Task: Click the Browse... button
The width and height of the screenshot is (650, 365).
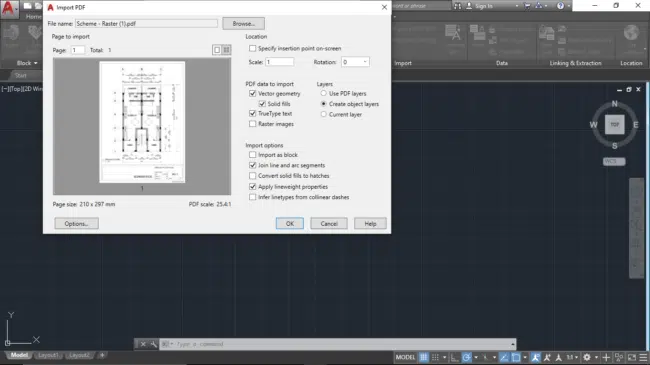Action: pyautogui.click(x=243, y=24)
